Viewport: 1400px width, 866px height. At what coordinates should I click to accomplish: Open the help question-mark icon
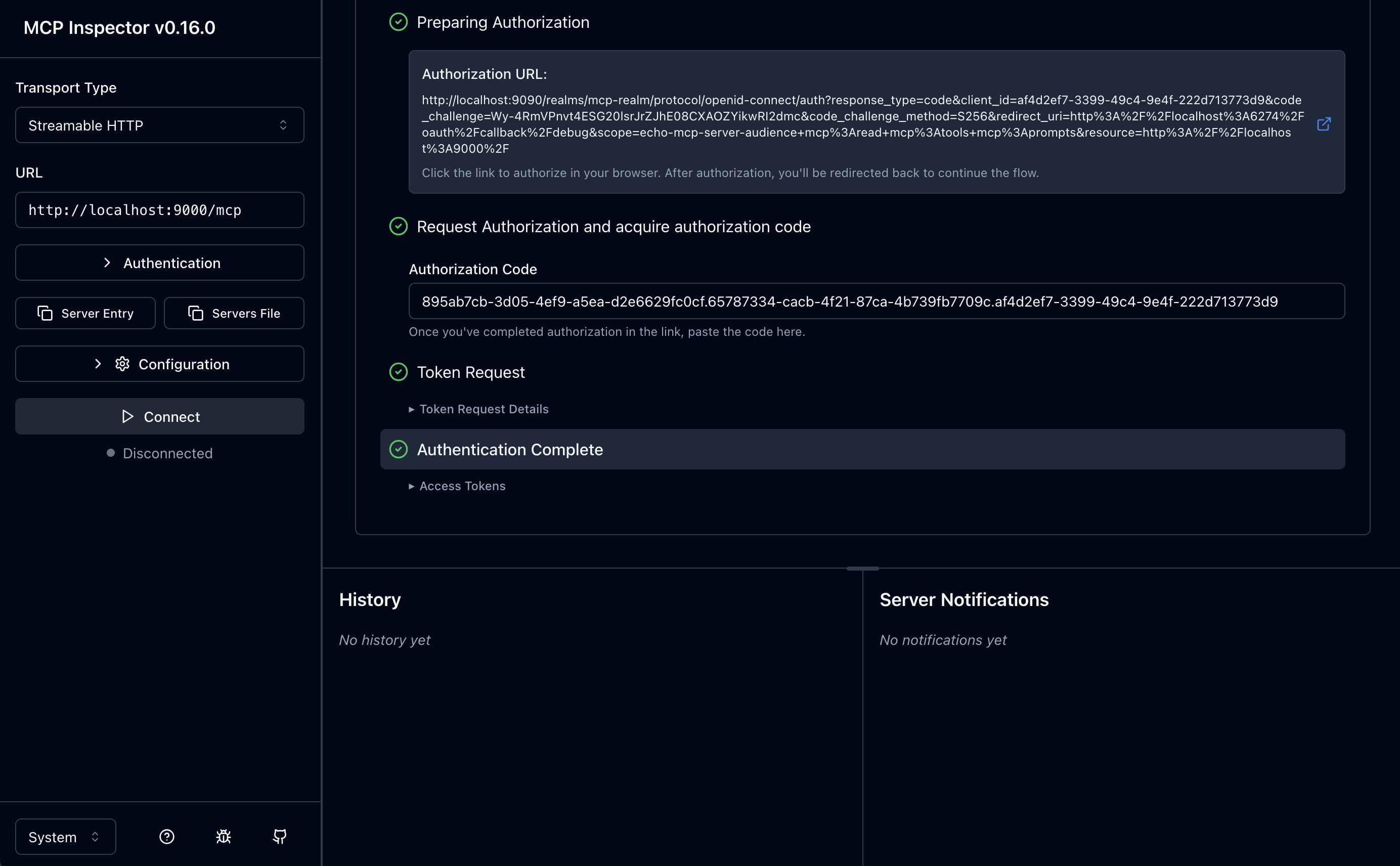pos(166,836)
